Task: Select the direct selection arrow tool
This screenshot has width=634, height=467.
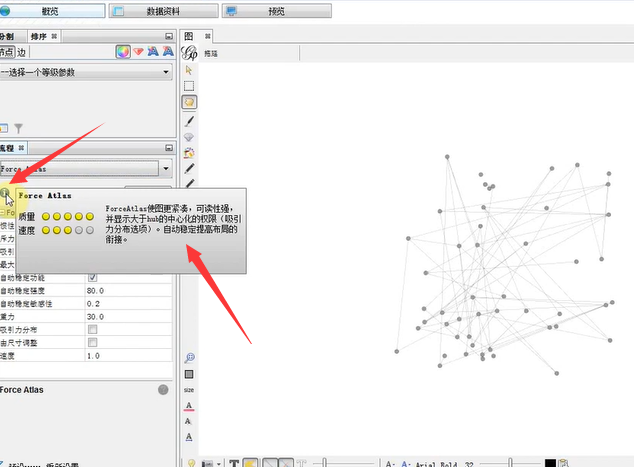Action: [x=189, y=70]
